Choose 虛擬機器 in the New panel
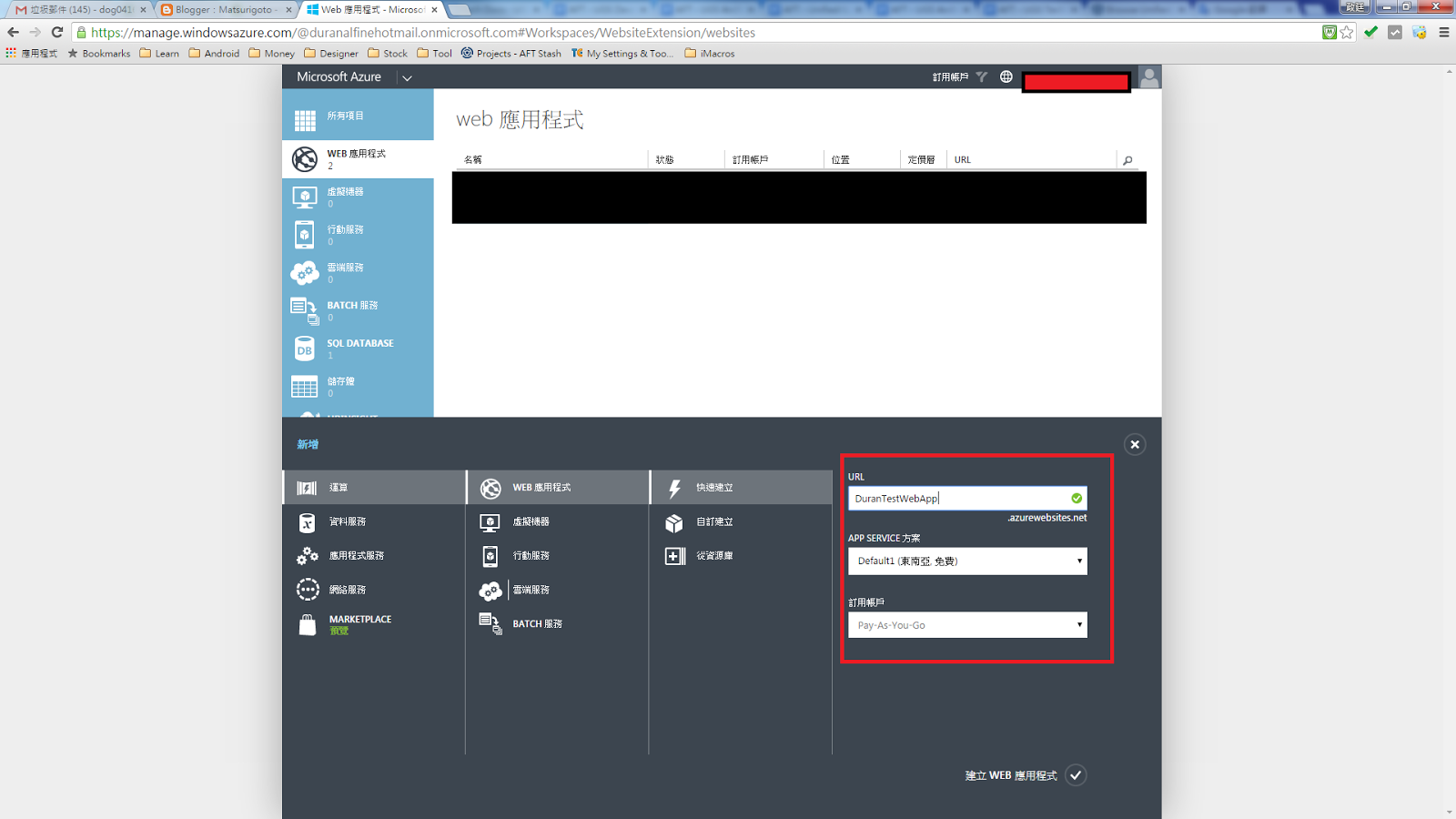The width and height of the screenshot is (1456, 819). coord(558,521)
